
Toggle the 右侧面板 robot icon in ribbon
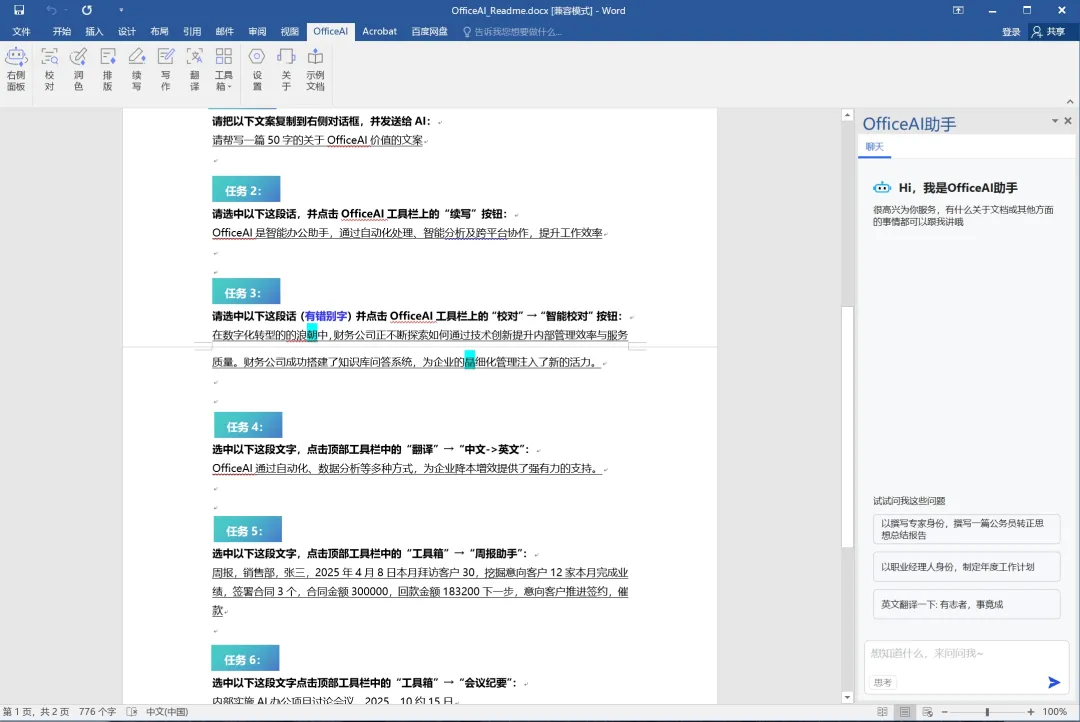[x=16, y=69]
